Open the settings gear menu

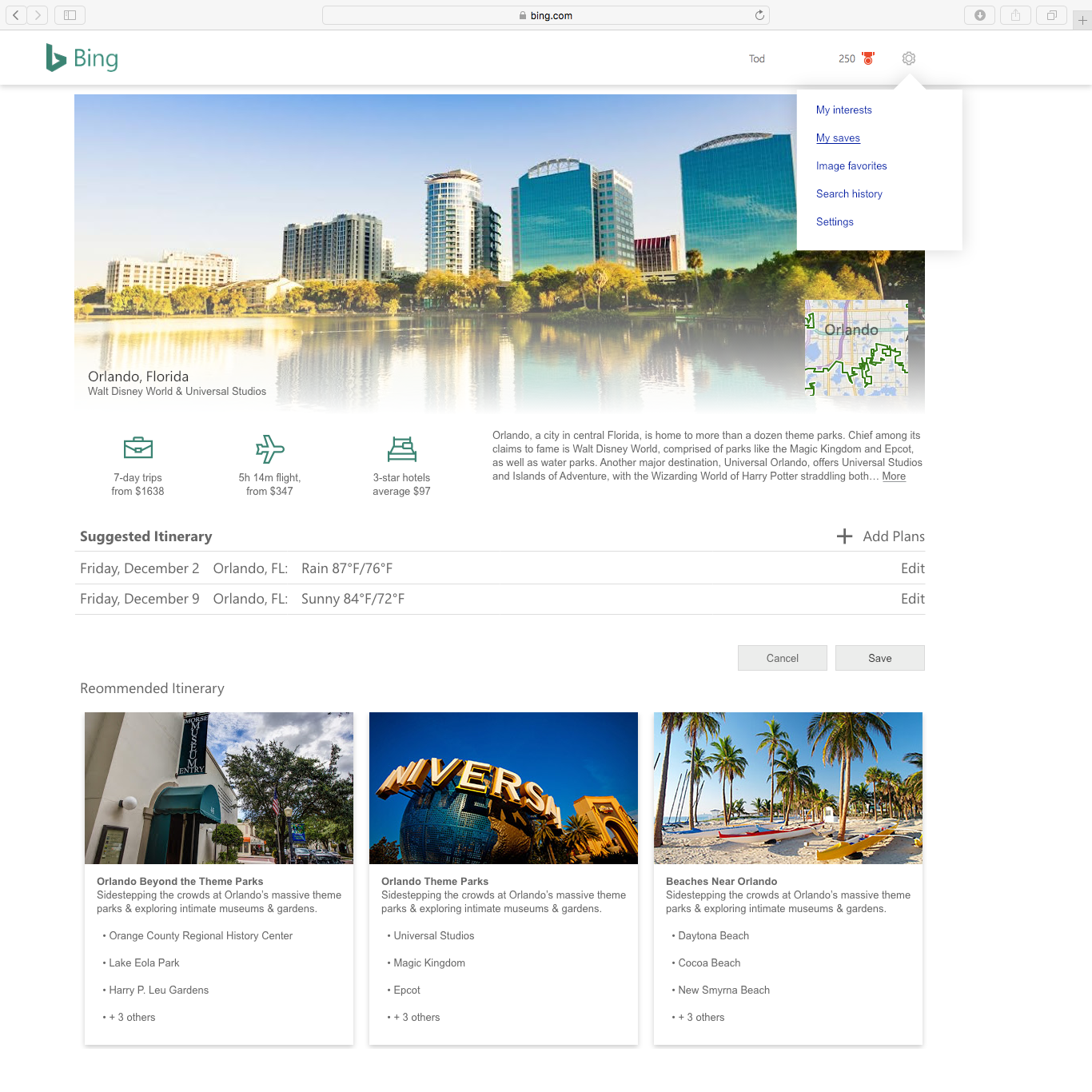click(909, 58)
